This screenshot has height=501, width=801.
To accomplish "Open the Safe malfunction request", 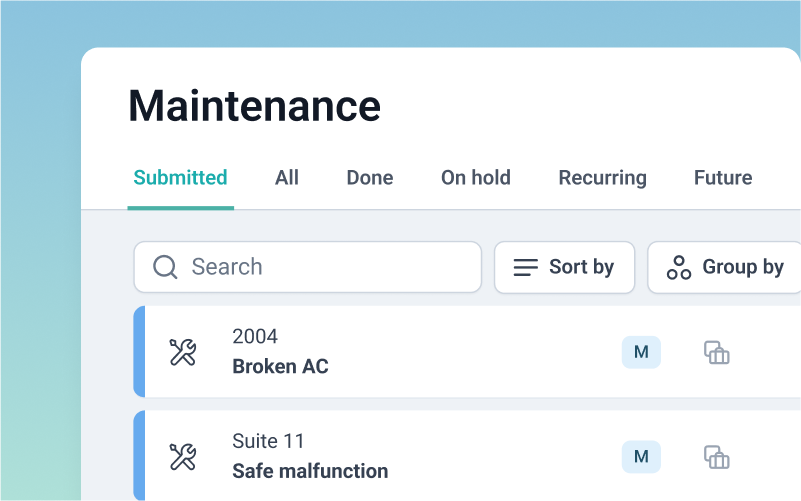I will (x=310, y=470).
